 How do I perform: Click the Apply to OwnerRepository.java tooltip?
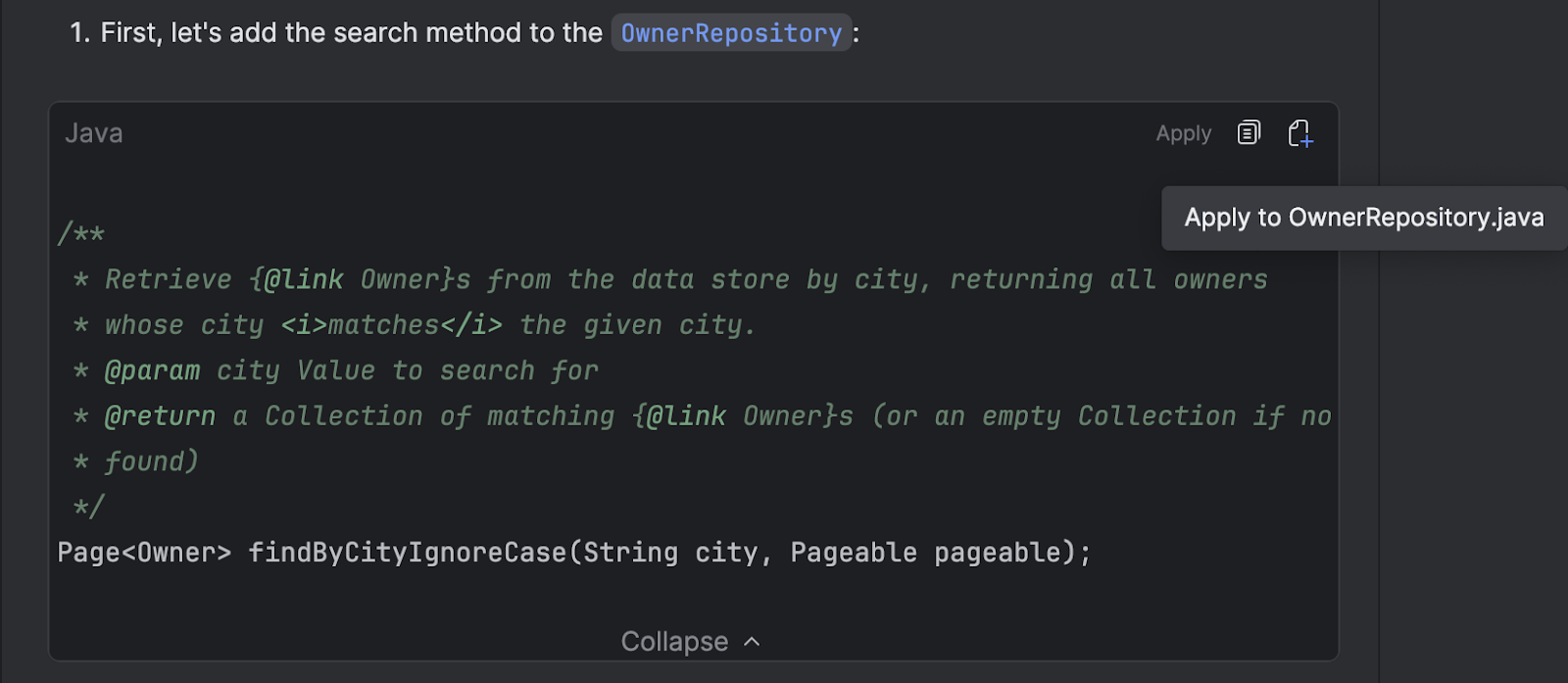(1364, 218)
